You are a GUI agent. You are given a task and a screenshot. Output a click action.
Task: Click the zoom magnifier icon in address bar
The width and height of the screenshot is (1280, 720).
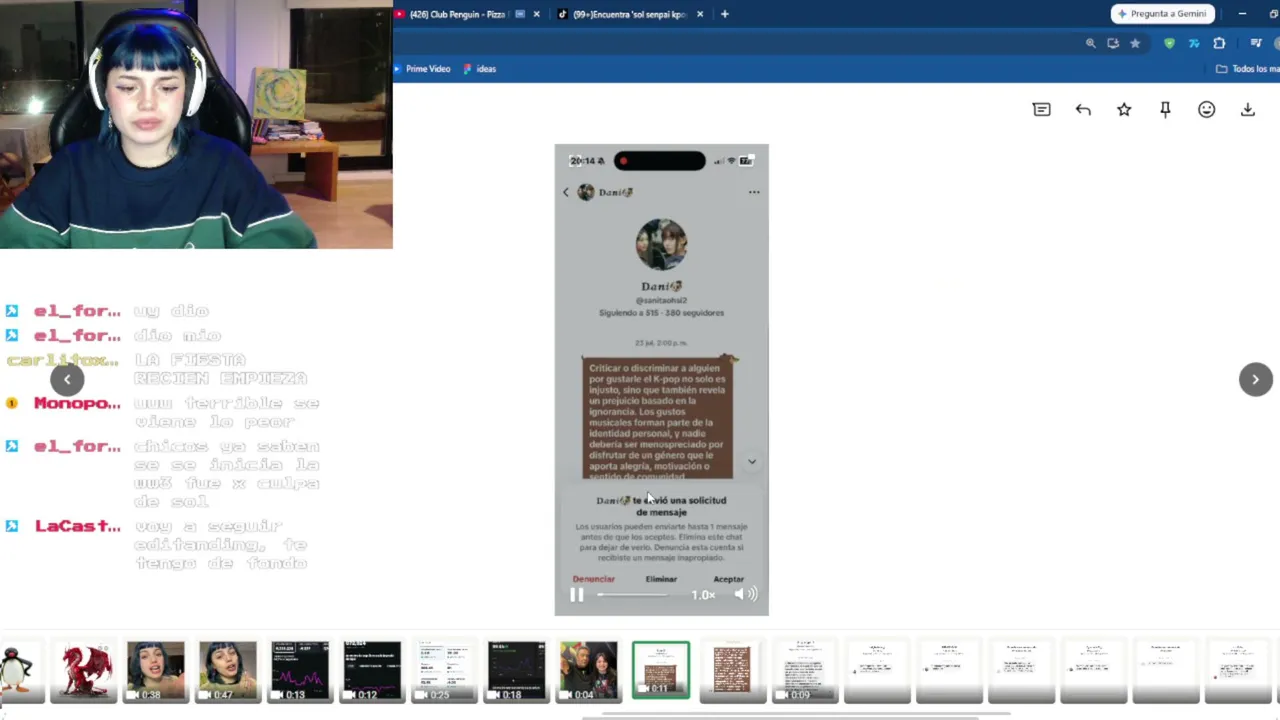coord(1091,43)
